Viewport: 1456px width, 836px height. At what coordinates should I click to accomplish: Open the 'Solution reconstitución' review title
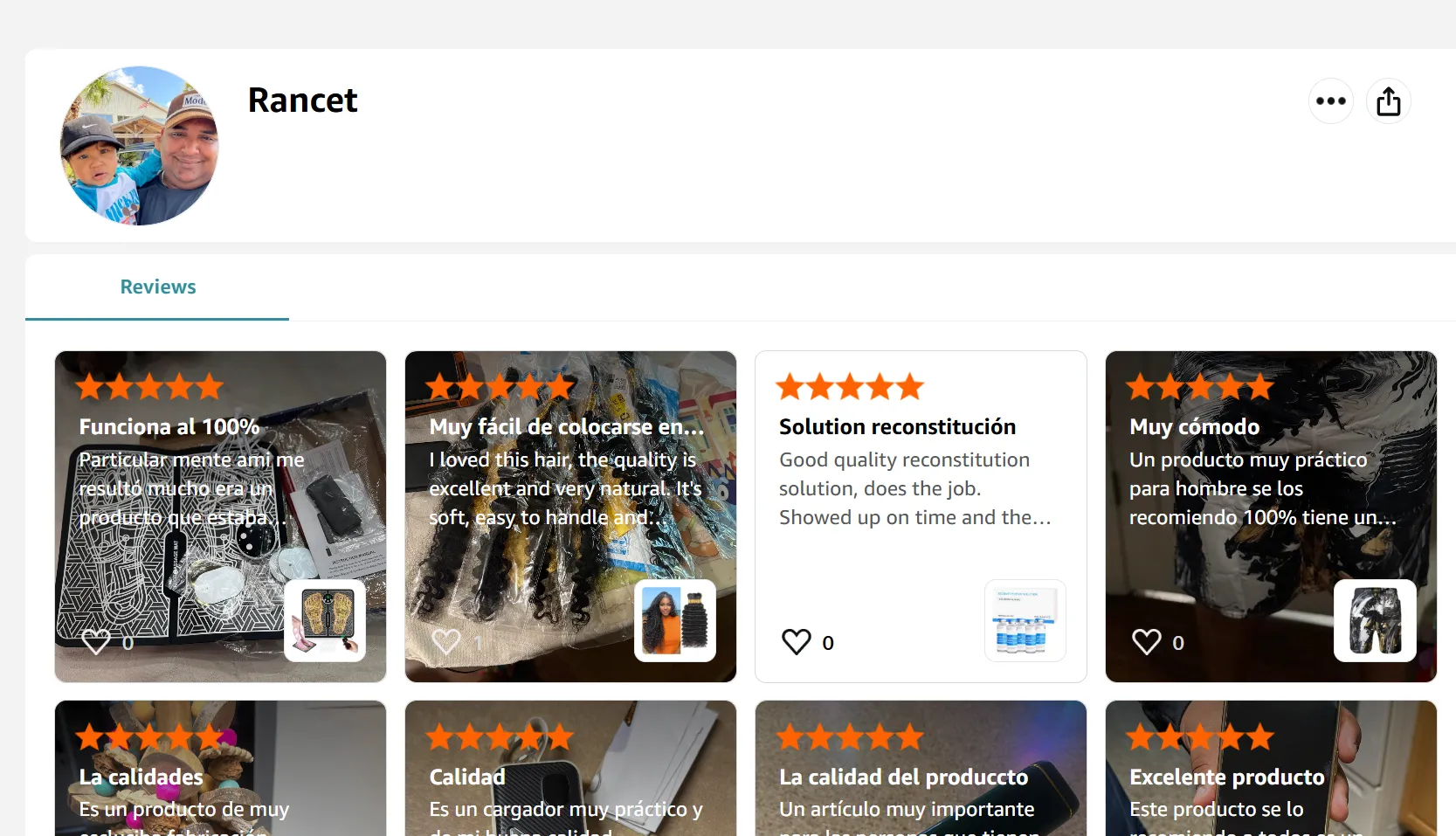pyautogui.click(x=897, y=427)
